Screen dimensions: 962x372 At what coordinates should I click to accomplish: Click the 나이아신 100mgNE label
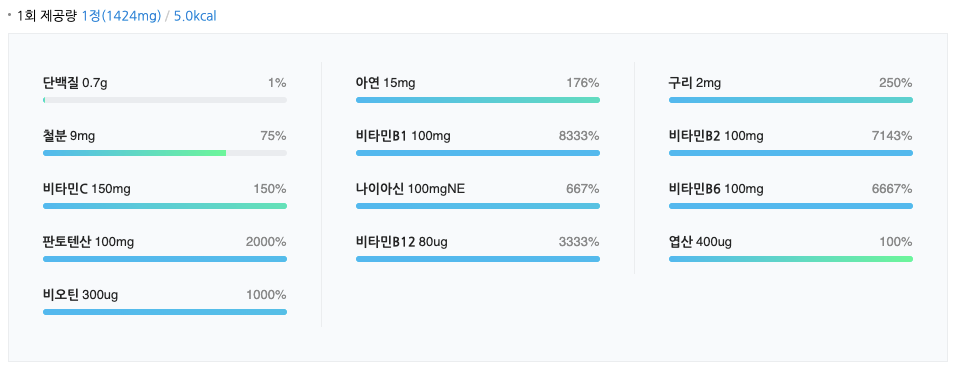coord(410,189)
